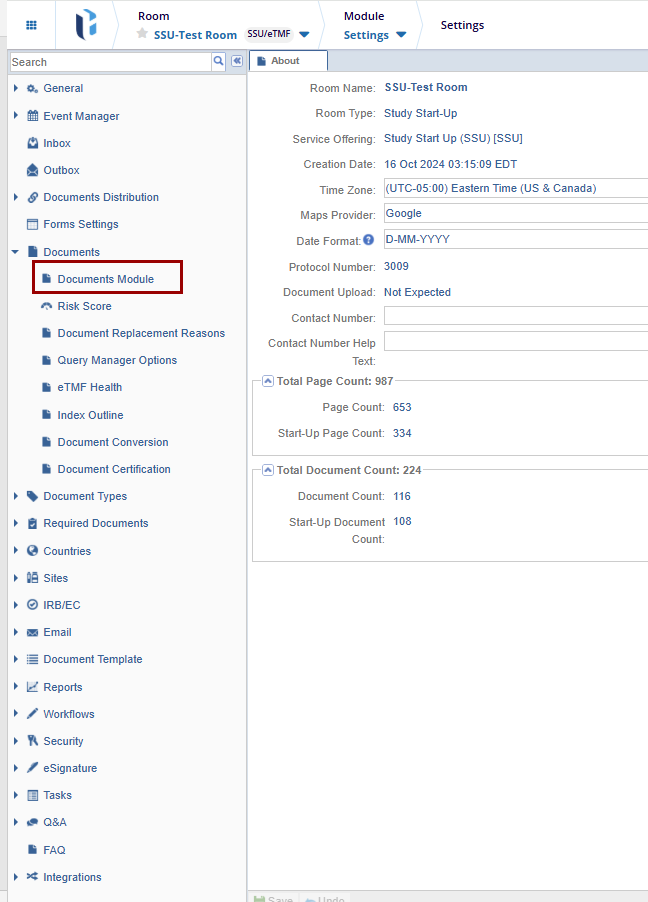648x902 pixels.
Task: Collapse the Total Document Count section
Action: click(x=268, y=470)
